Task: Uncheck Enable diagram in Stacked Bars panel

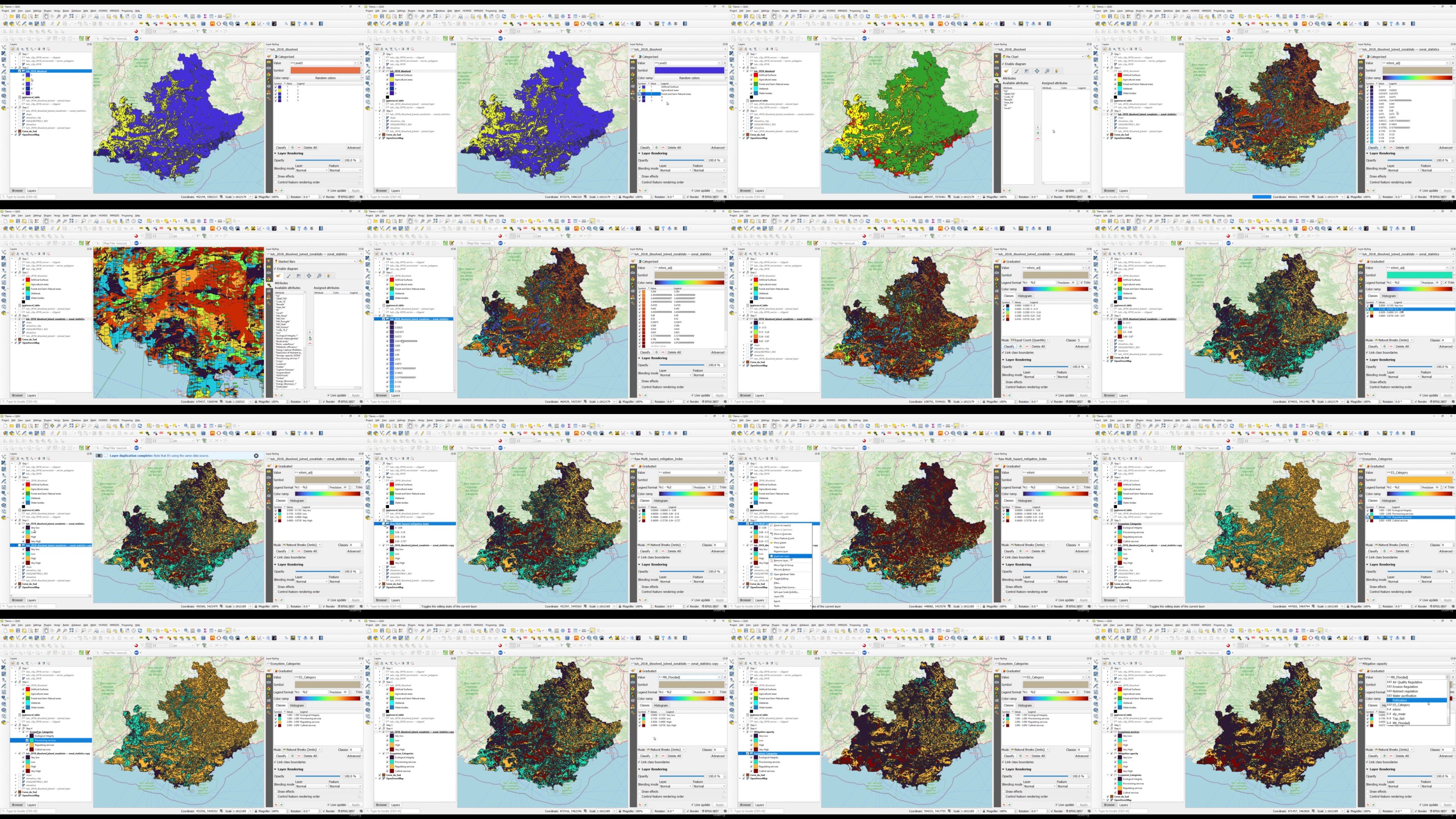Action: (275, 269)
